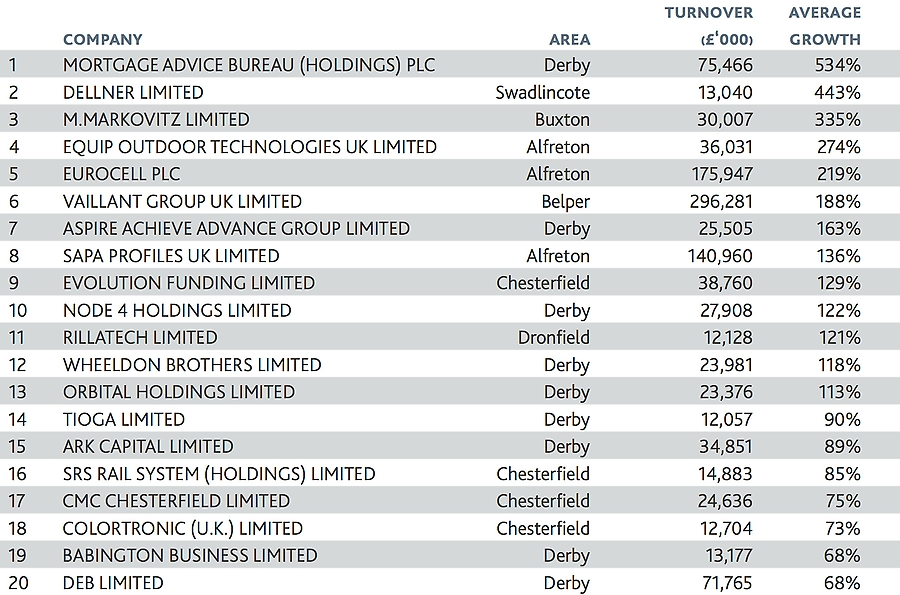
Task: Click the M.Markovitz Limited company name
Action: [156, 119]
